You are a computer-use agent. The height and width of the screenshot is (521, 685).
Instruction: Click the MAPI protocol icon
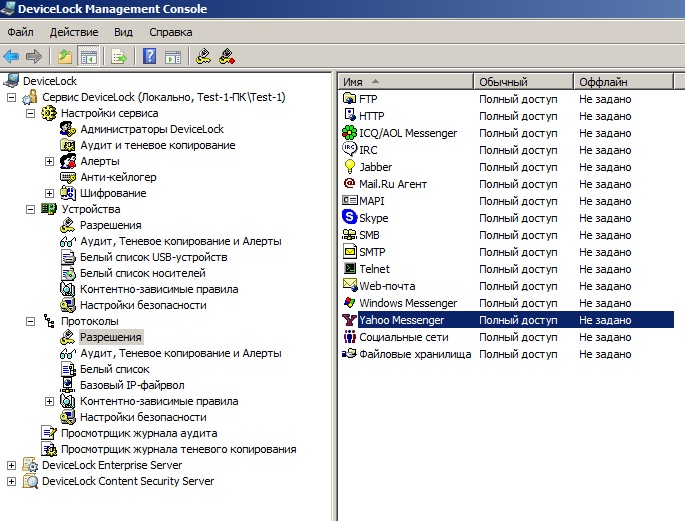coord(349,200)
